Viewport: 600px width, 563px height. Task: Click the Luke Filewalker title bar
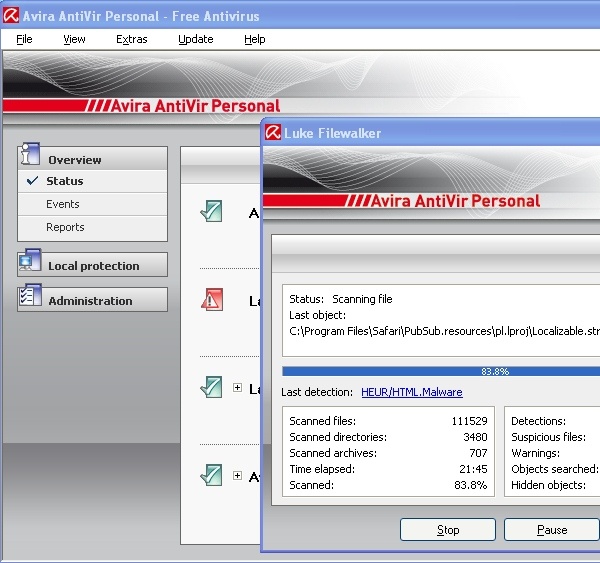point(430,133)
